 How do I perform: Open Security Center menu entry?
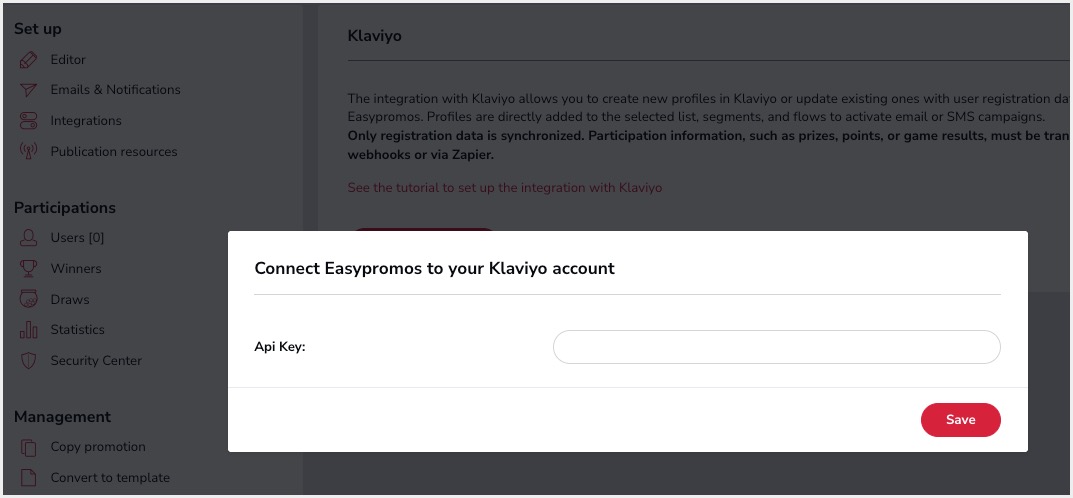click(x=96, y=361)
